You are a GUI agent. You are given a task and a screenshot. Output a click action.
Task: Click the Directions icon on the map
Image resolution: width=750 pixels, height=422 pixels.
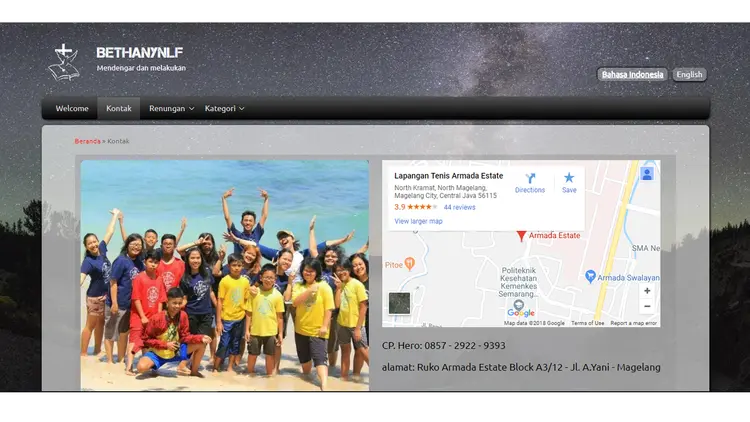pos(529,179)
